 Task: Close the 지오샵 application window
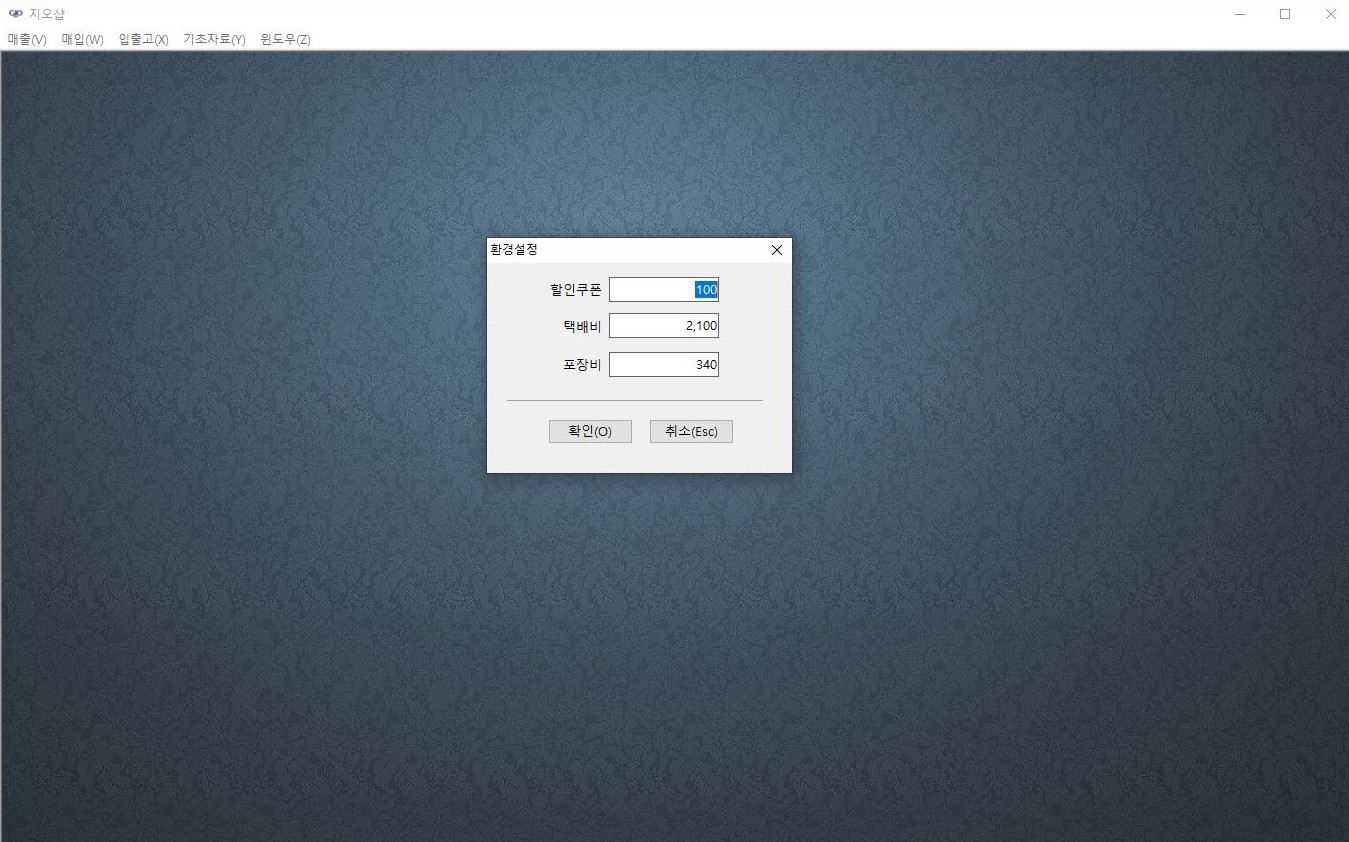tap(1330, 14)
